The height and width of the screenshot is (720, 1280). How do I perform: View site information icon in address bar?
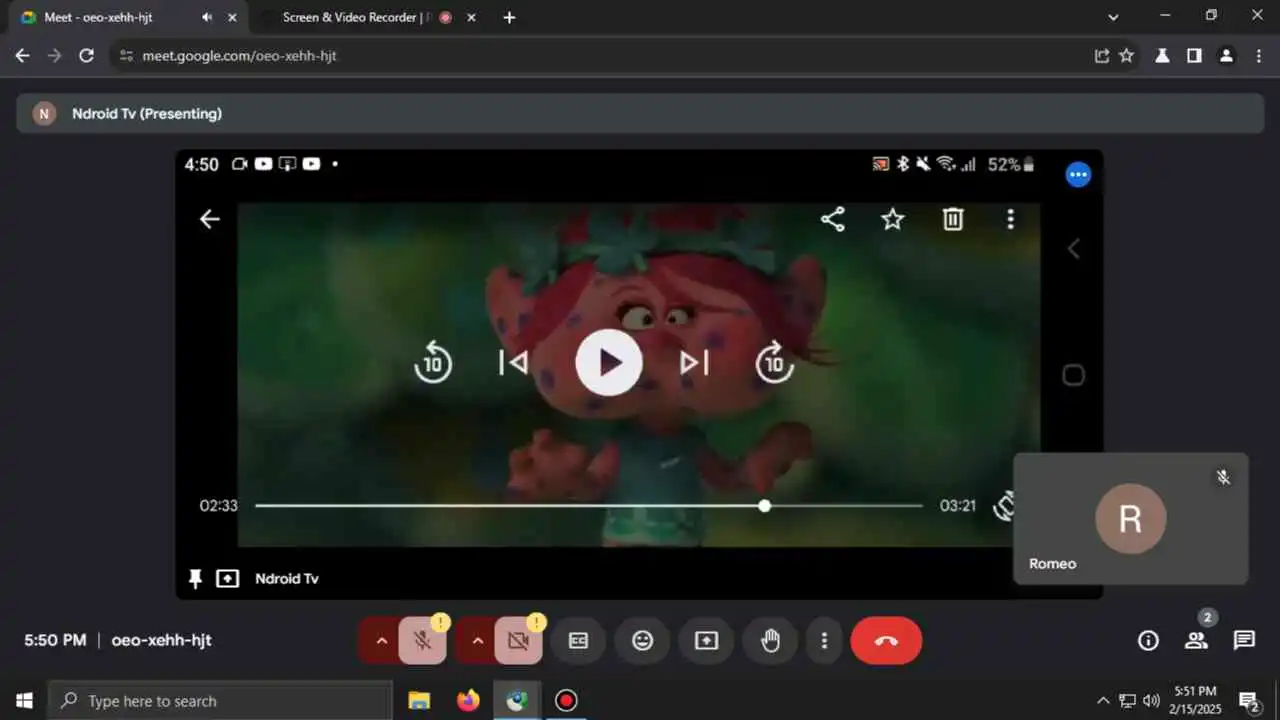pyautogui.click(x=125, y=56)
